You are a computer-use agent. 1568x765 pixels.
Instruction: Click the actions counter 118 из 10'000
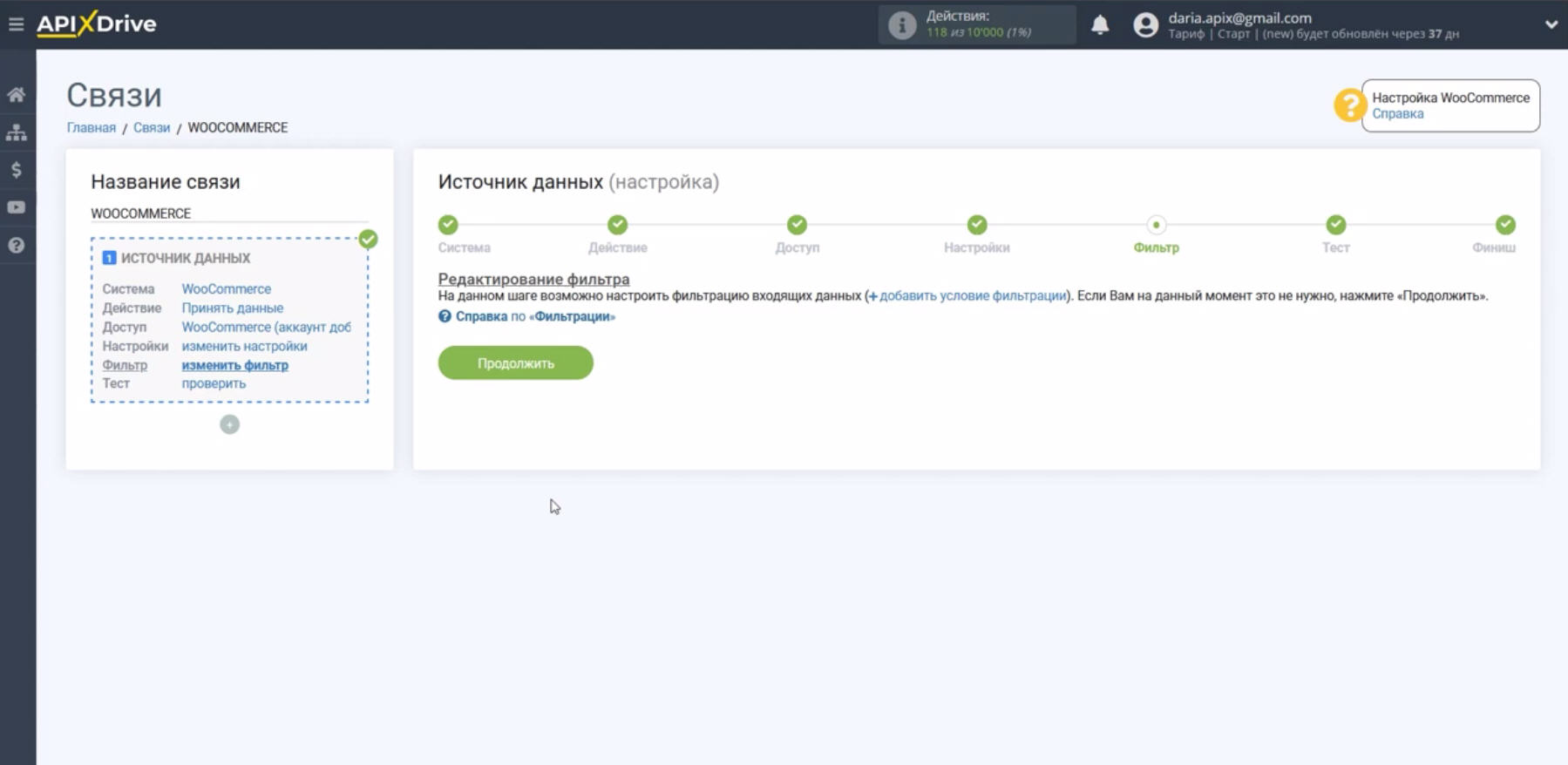click(978, 32)
